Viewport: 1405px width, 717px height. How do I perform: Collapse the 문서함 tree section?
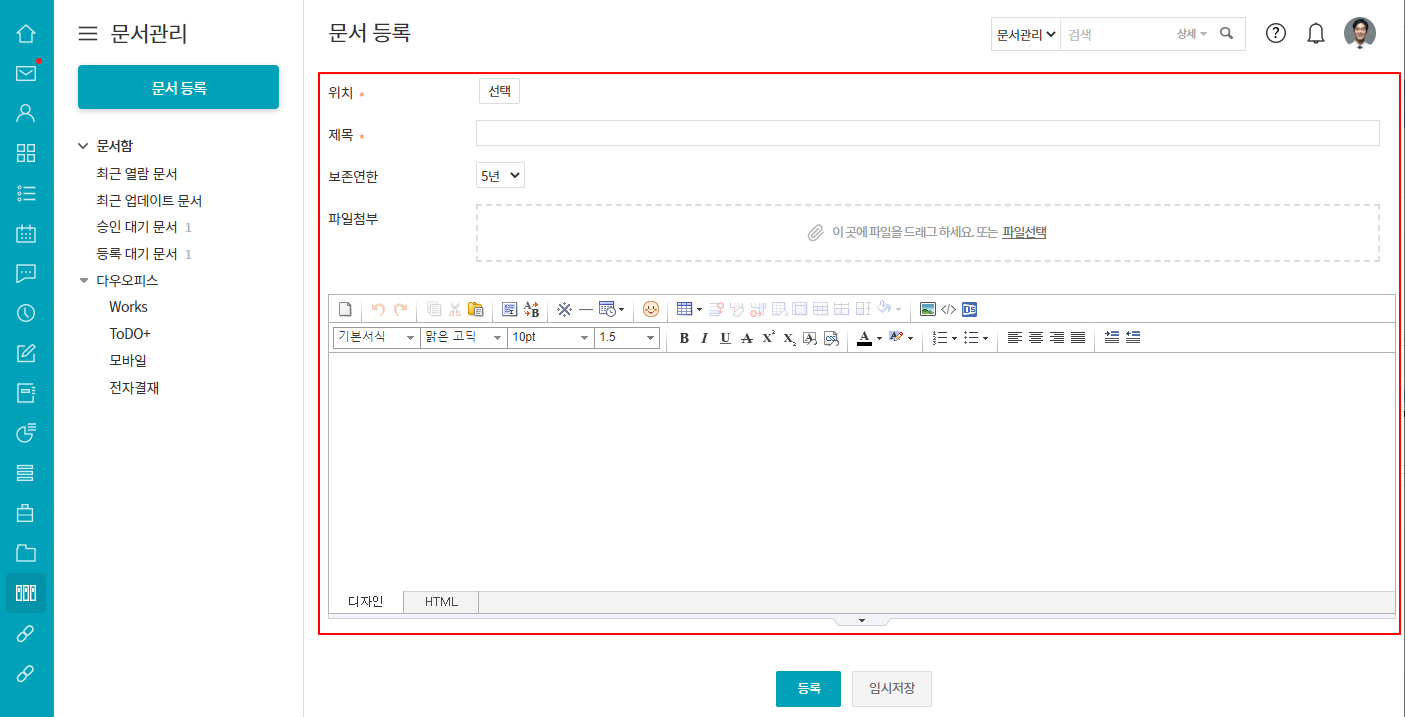point(83,146)
